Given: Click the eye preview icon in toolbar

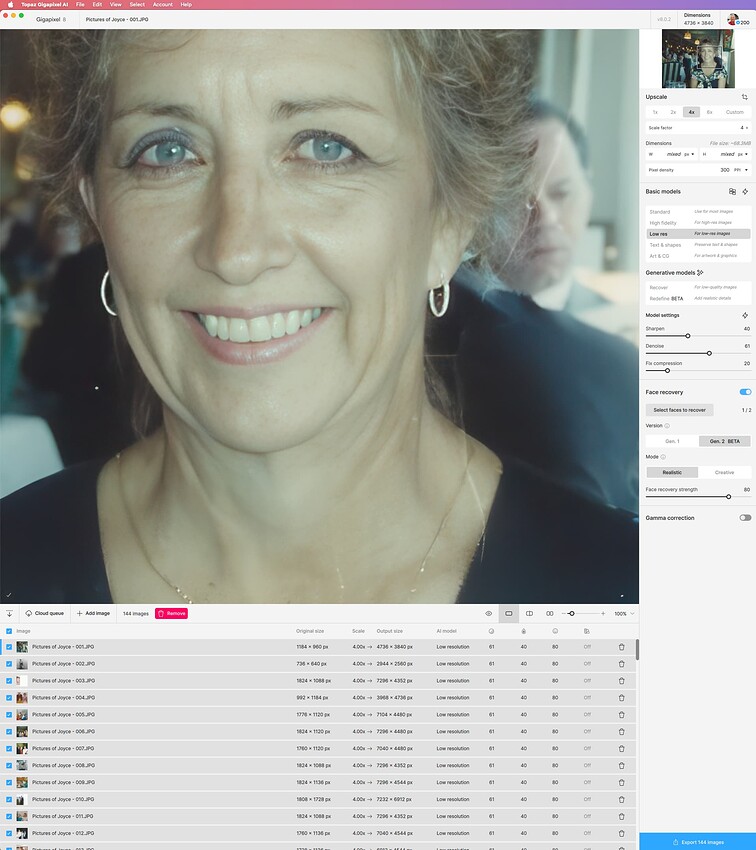Looking at the screenshot, I should click(489, 613).
